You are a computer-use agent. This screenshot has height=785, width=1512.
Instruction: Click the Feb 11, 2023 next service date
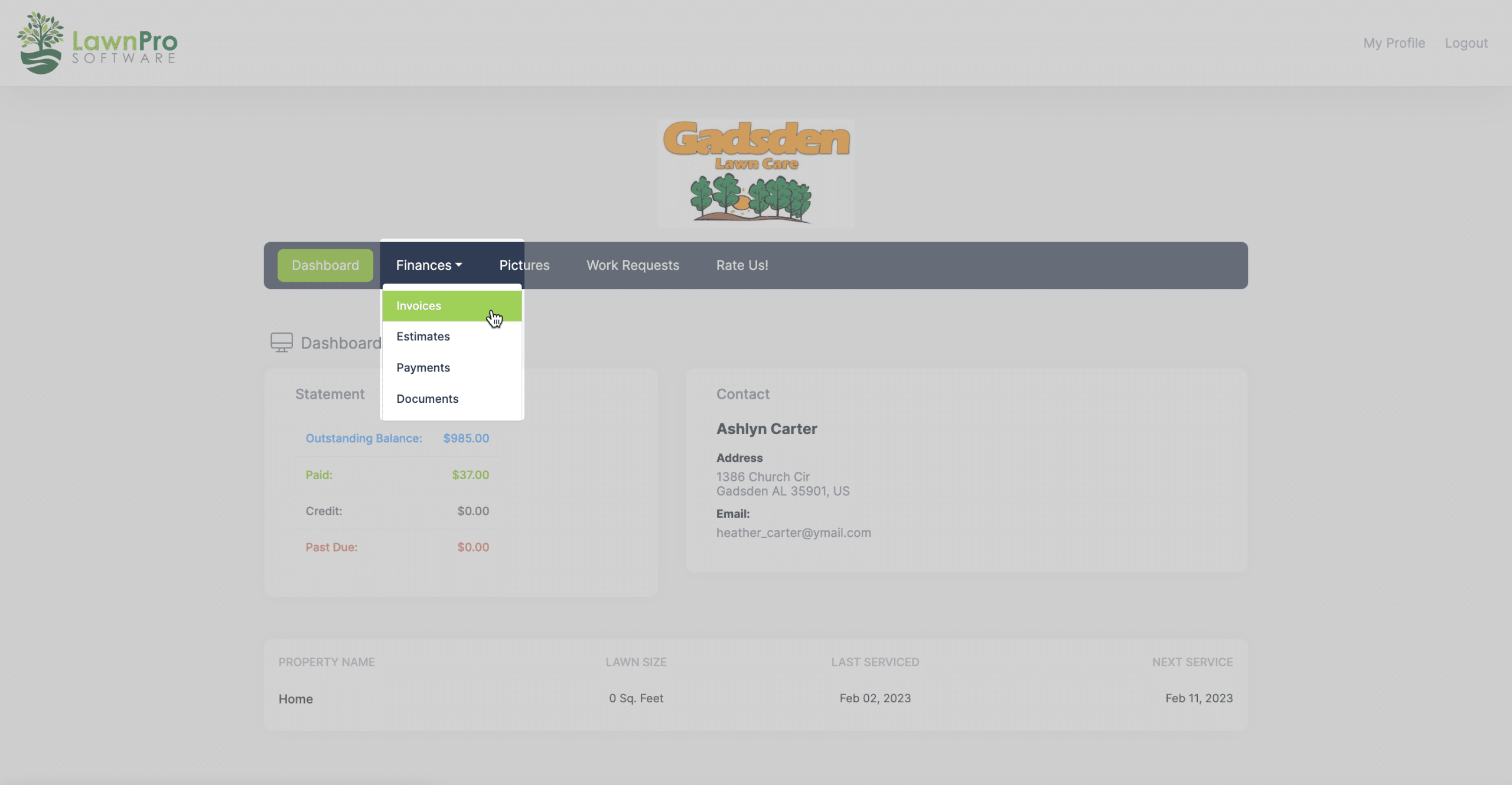click(1199, 698)
